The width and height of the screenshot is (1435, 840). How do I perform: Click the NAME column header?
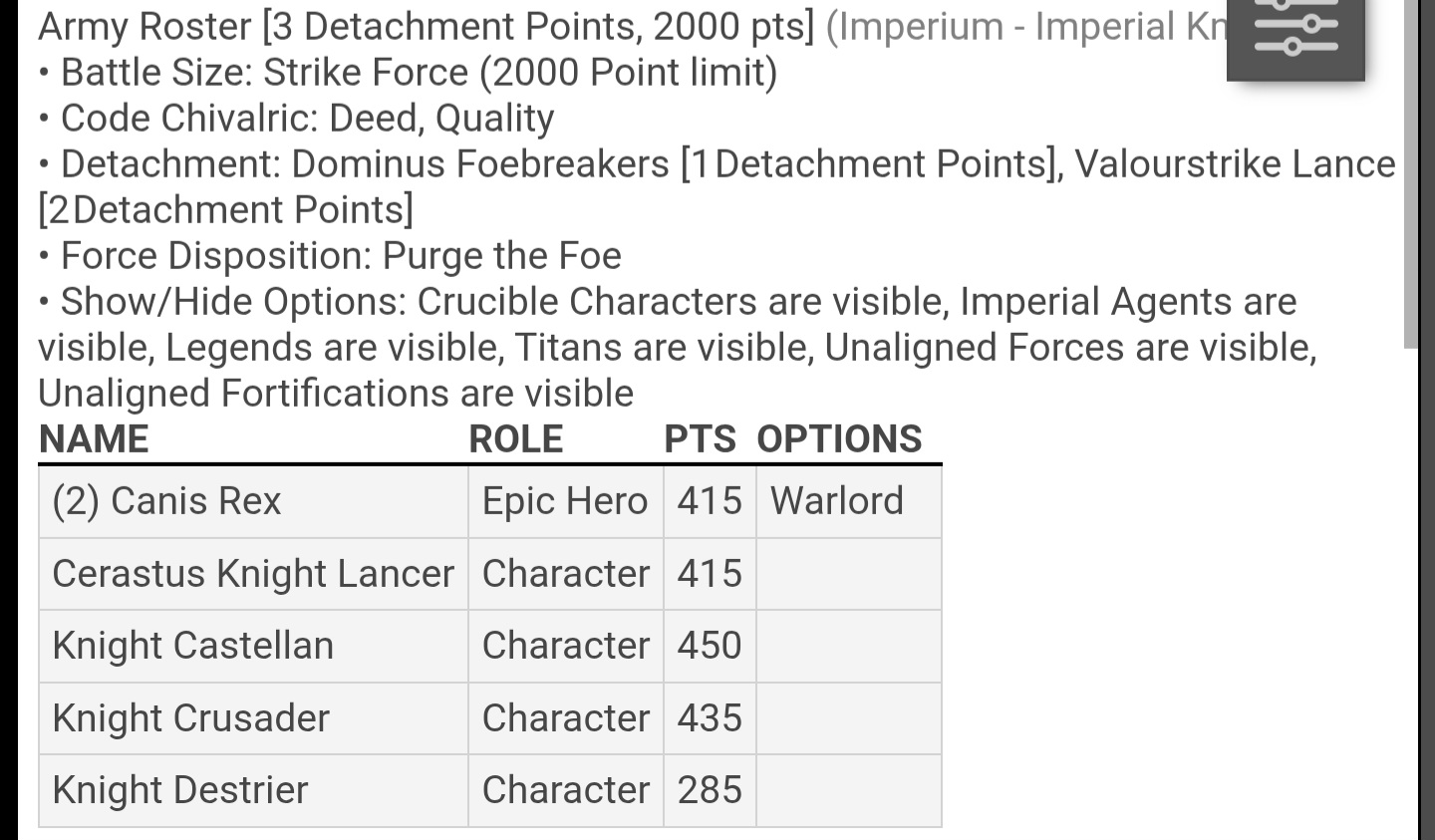pos(94,439)
